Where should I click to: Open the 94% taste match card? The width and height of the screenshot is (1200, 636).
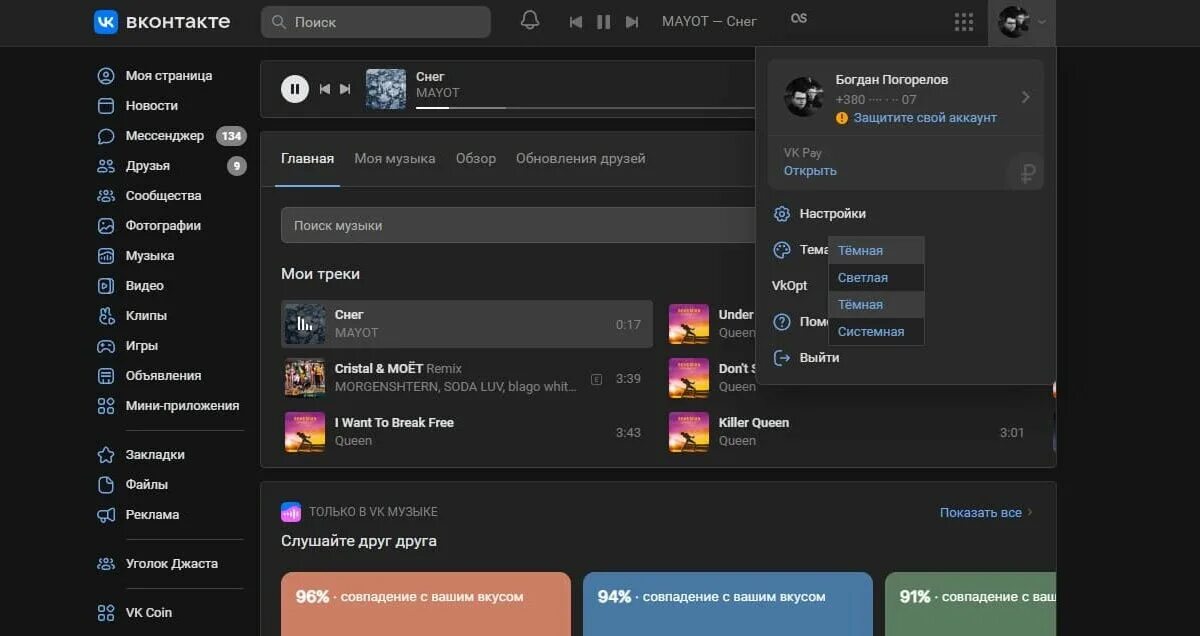728,604
